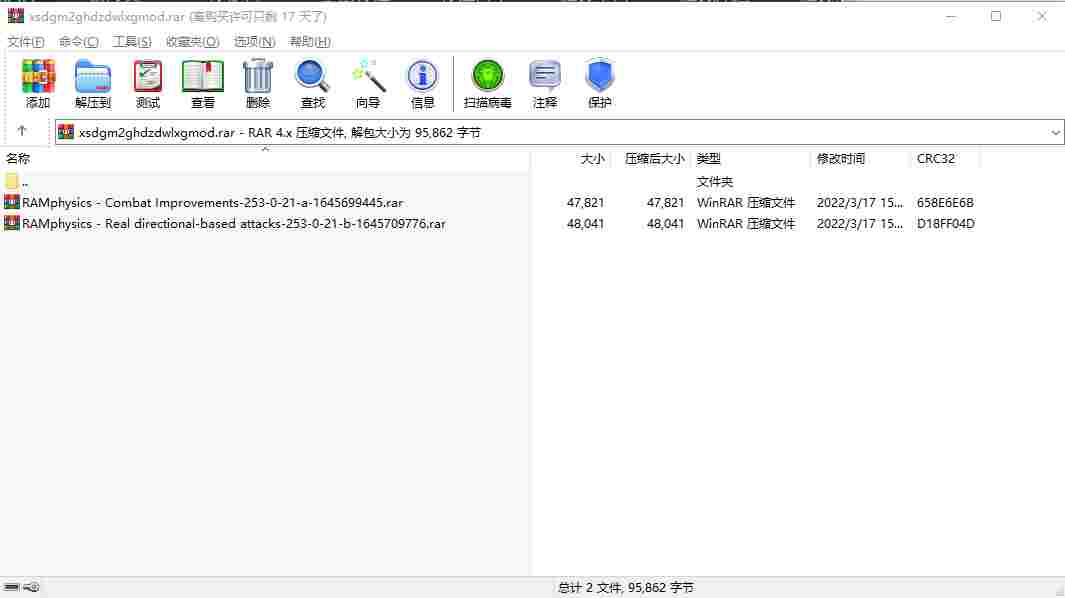The image size is (1065, 598).
Task: Open the 查看 (View) book icon
Action: click(x=202, y=76)
